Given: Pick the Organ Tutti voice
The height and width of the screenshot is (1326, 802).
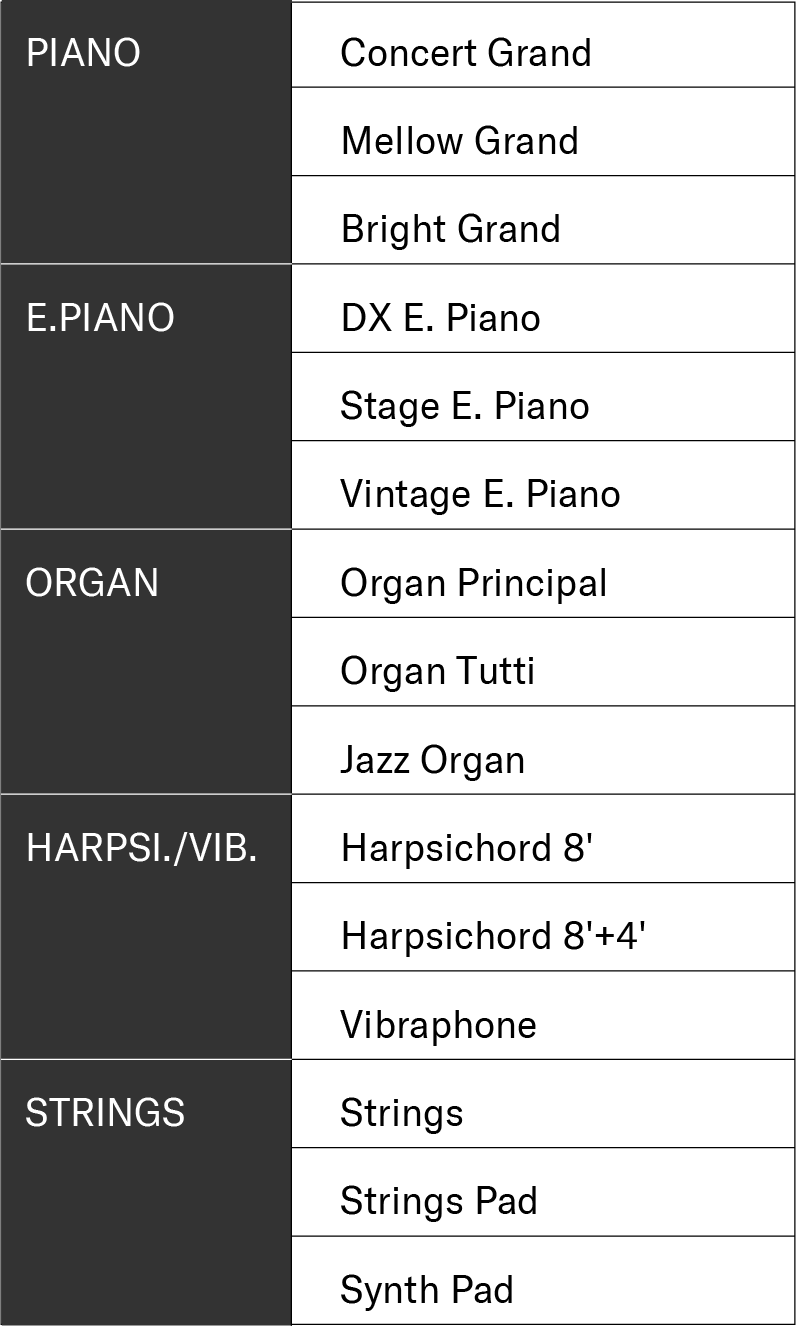Looking at the screenshot, I should pyautogui.click(x=438, y=671).
